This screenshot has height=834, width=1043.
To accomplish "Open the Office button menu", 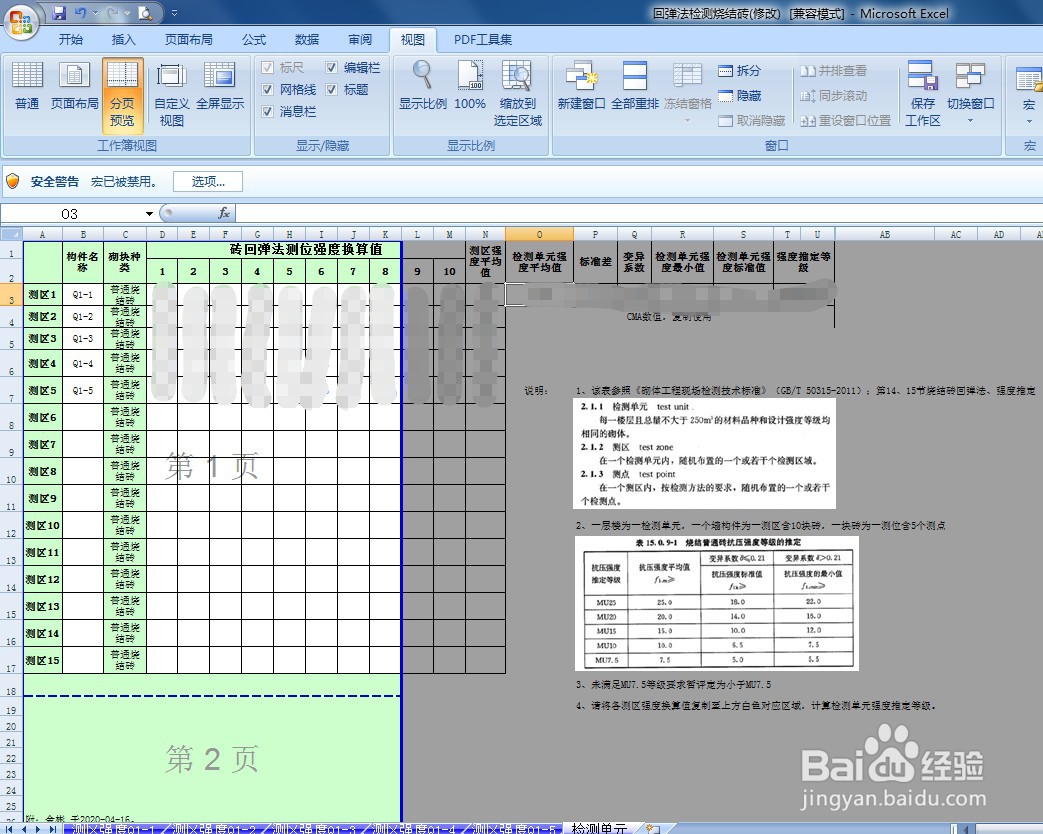I will pos(21,22).
